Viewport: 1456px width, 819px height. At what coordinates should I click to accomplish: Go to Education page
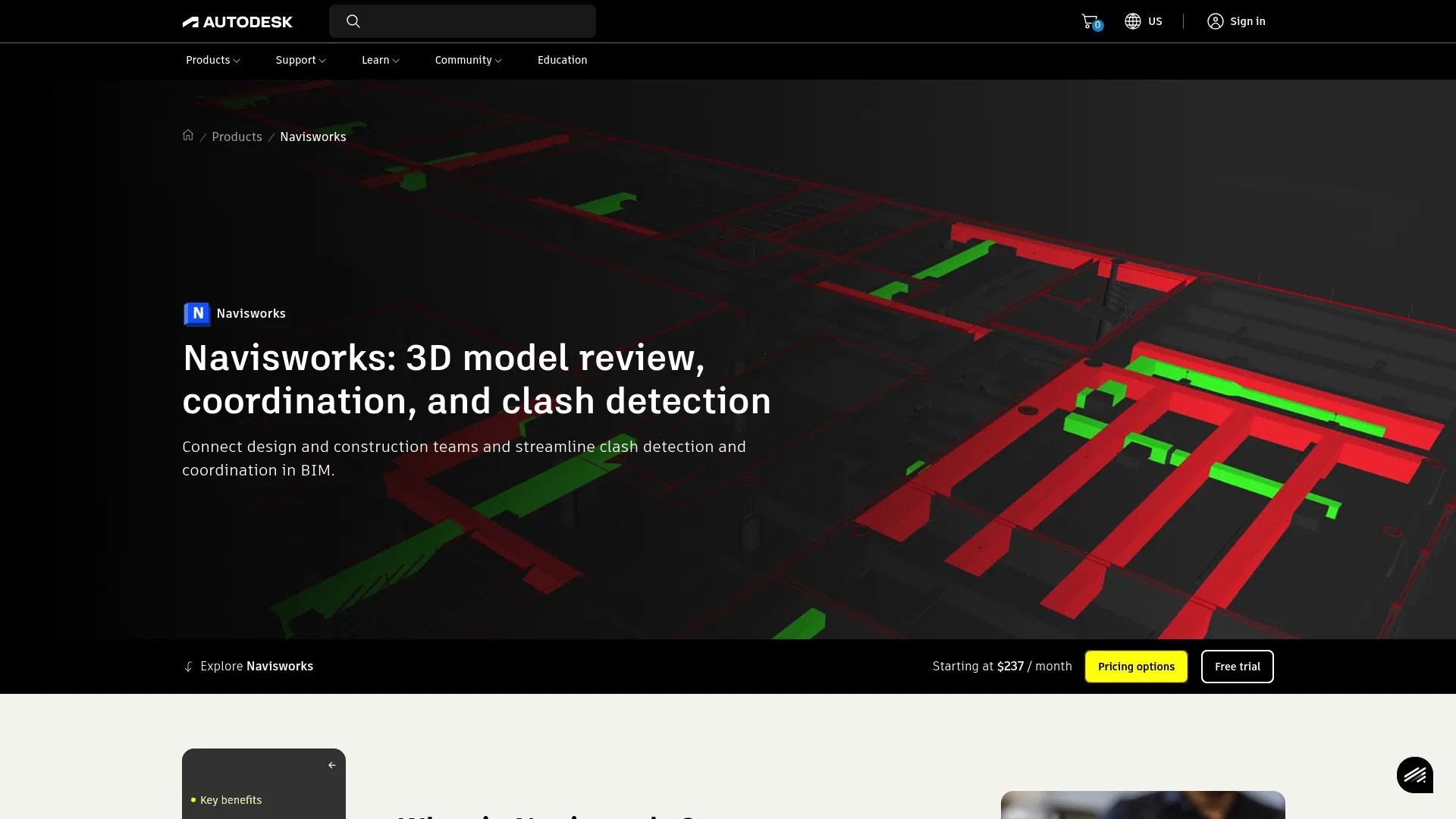point(563,60)
